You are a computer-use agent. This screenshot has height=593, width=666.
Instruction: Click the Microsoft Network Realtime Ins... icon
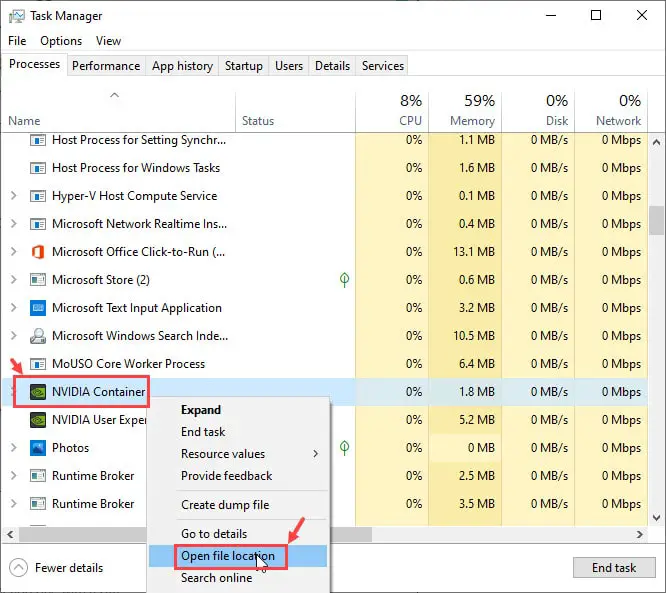38,224
